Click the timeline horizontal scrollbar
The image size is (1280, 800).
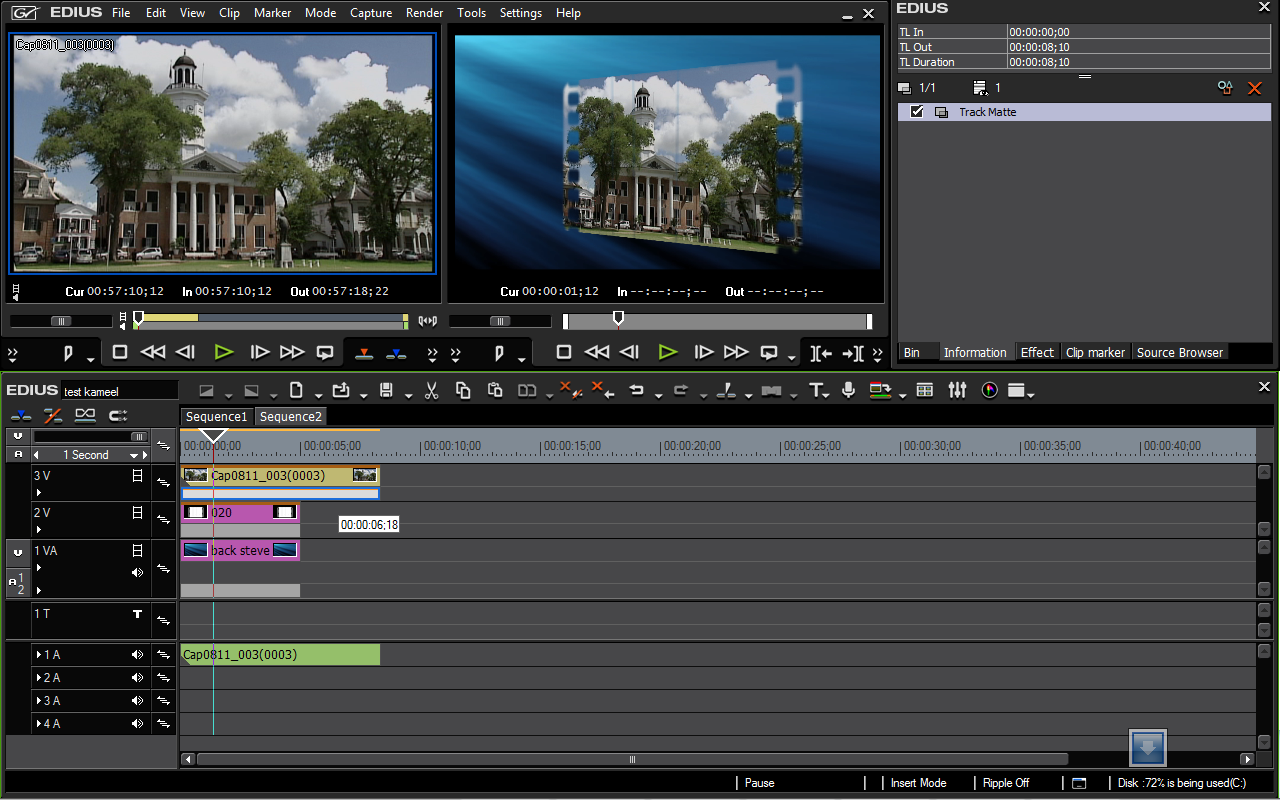632,759
